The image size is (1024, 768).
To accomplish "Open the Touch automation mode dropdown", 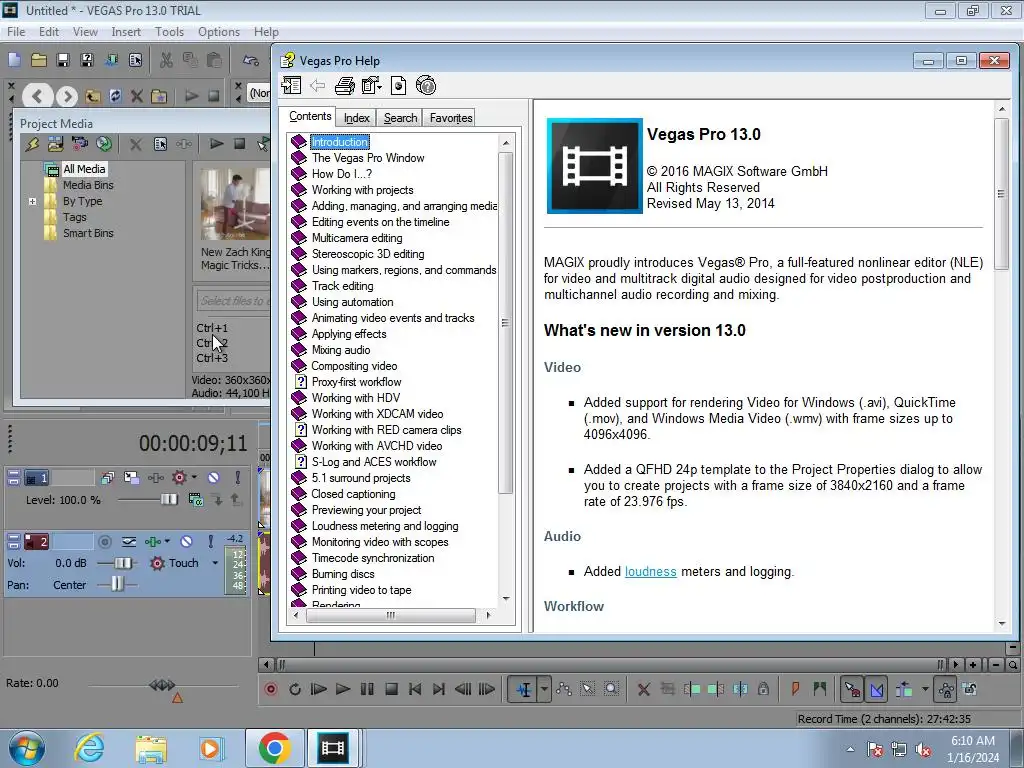I will [215, 563].
